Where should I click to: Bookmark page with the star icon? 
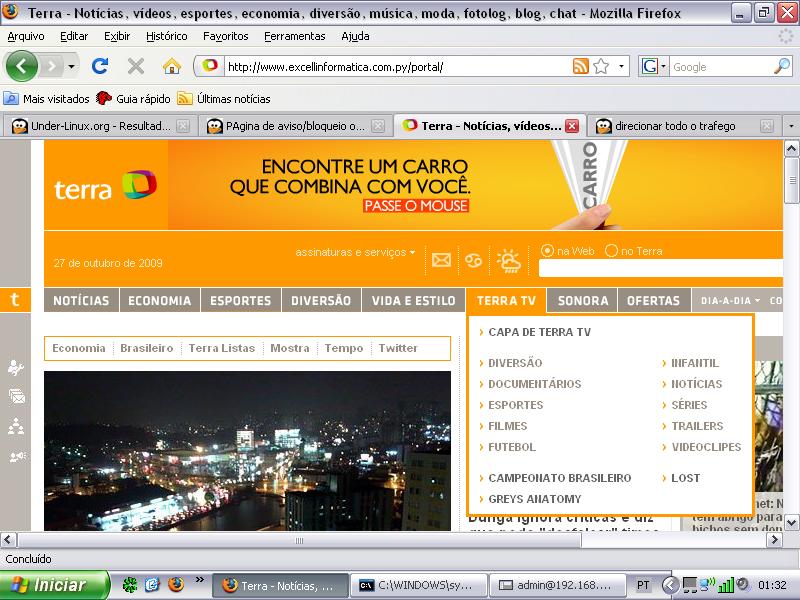[x=602, y=66]
